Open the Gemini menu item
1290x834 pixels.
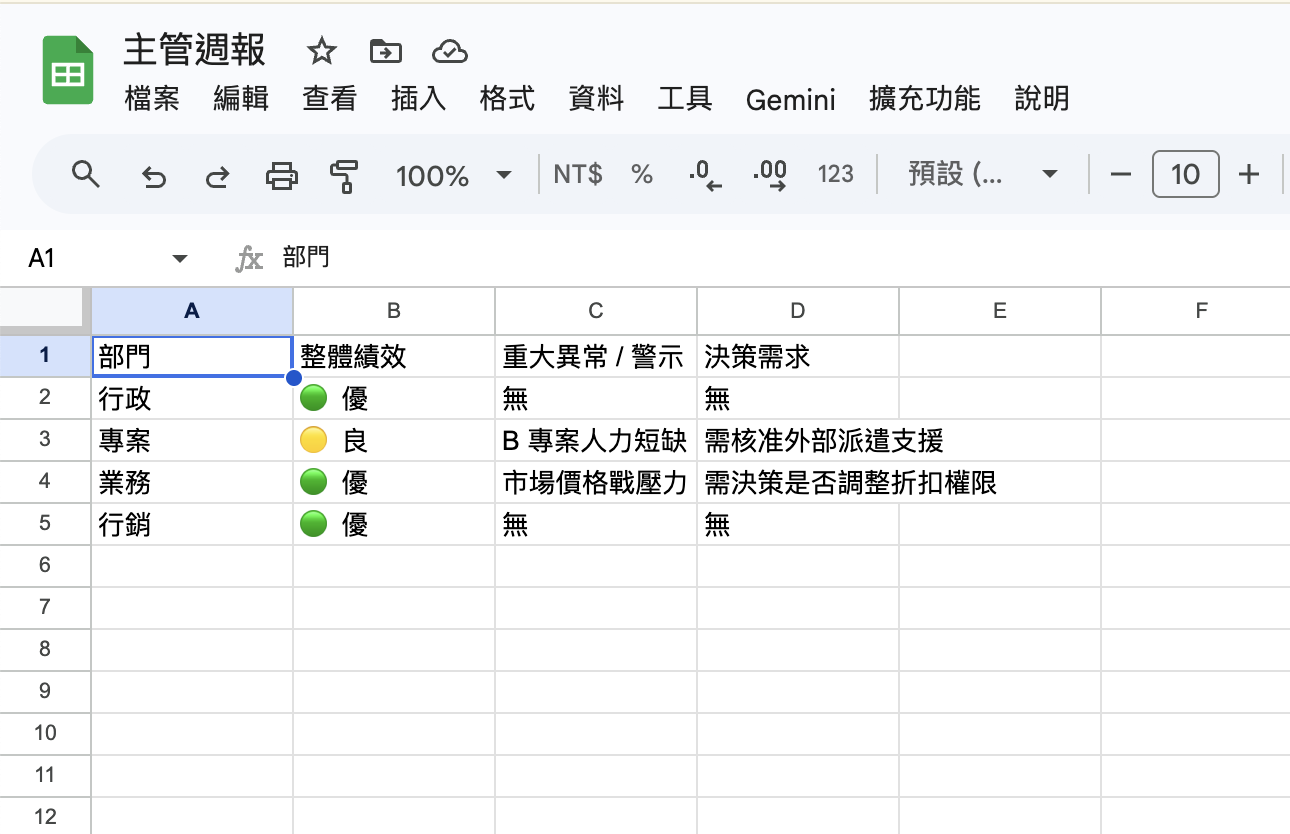pos(790,99)
